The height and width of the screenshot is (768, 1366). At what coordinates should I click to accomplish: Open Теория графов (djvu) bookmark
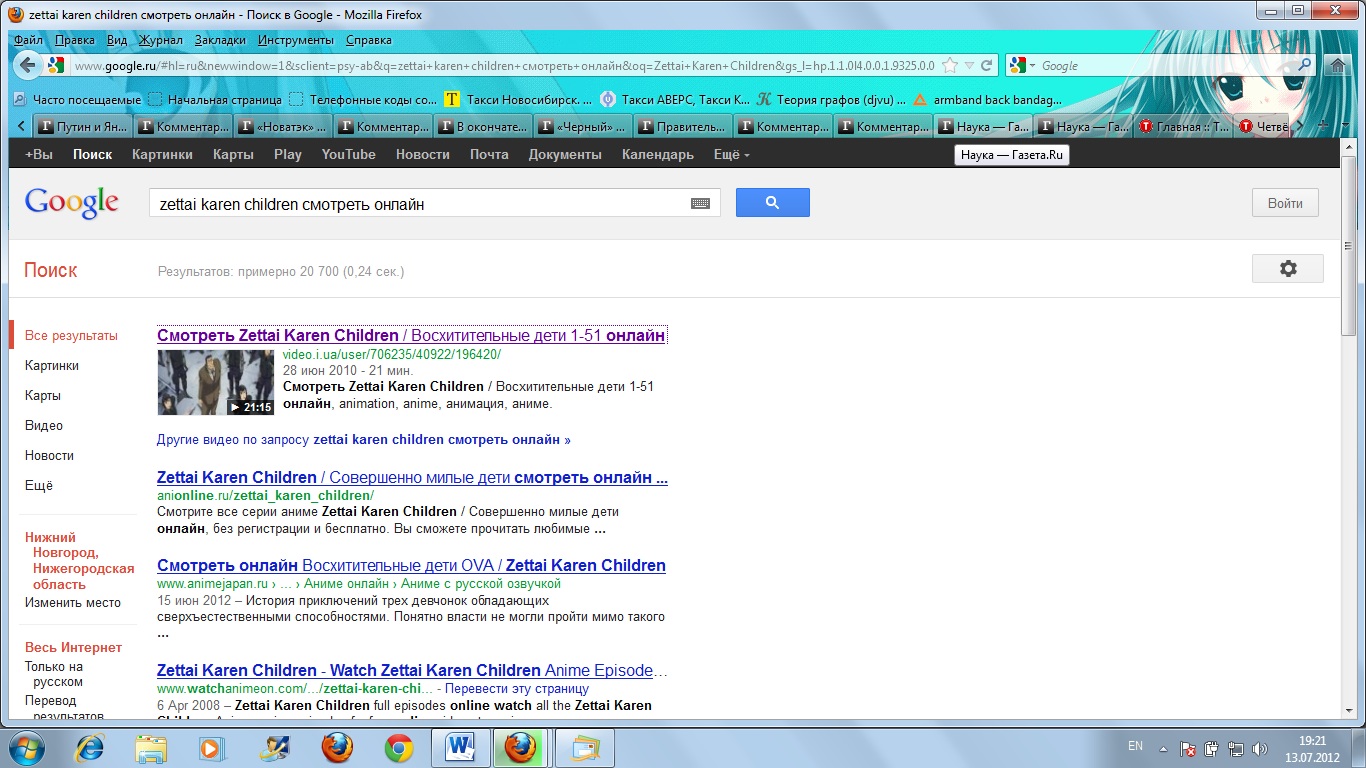pyautogui.click(x=831, y=100)
